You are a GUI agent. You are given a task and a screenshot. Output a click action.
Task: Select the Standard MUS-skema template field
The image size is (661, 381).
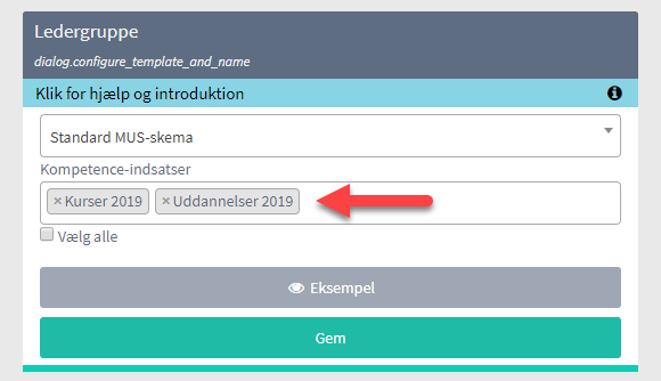[330, 136]
